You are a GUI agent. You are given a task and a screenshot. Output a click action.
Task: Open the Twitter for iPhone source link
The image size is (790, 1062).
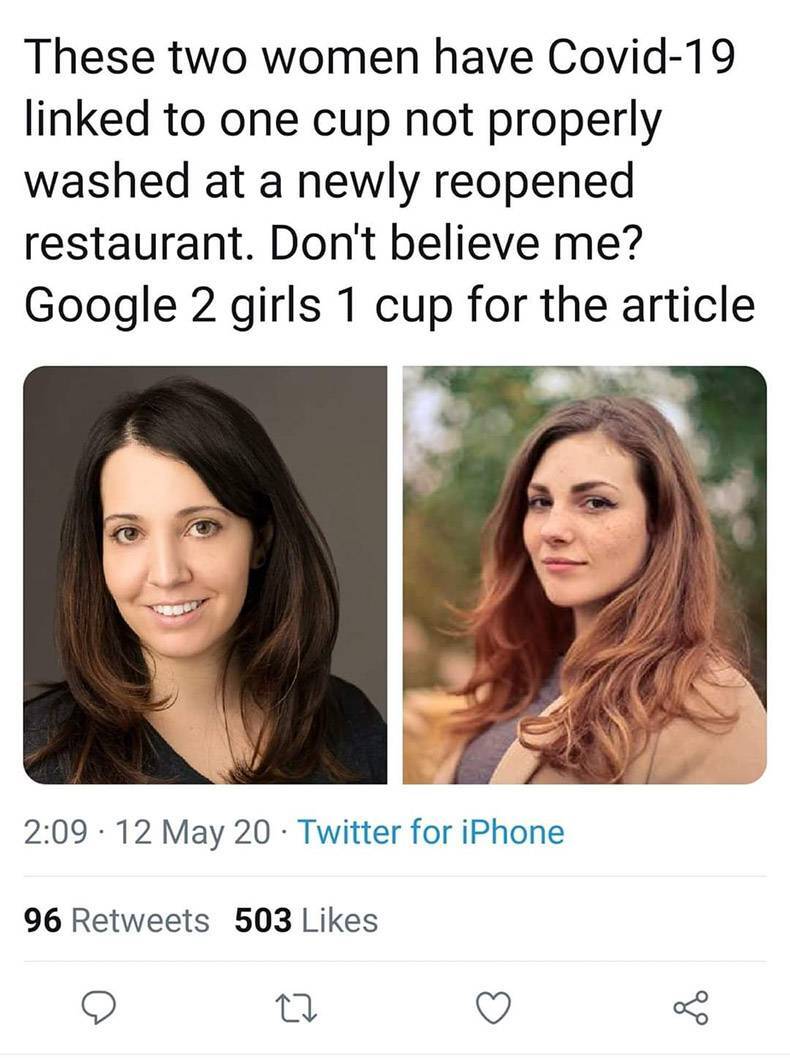click(x=430, y=832)
